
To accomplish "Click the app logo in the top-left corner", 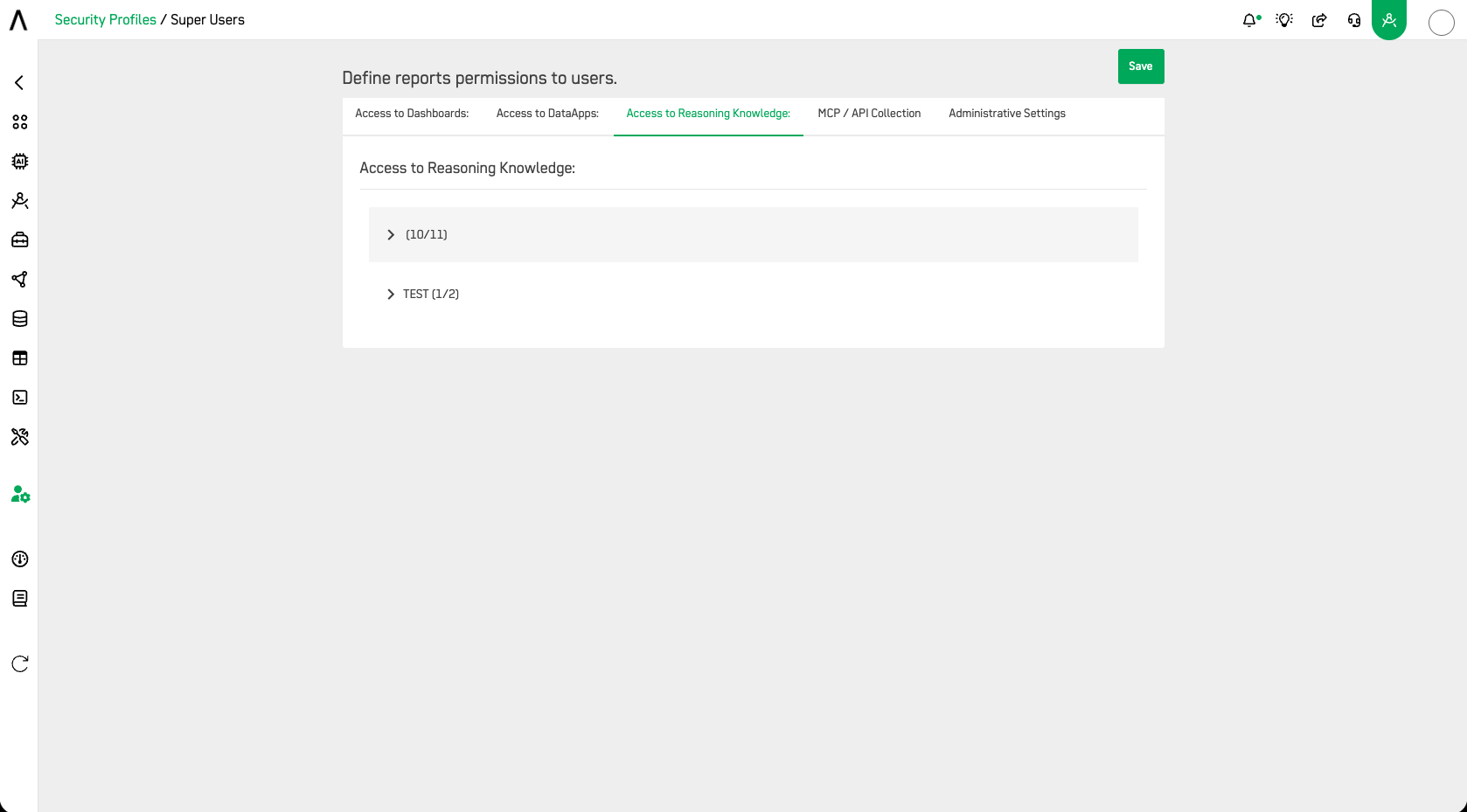I will coord(18,20).
